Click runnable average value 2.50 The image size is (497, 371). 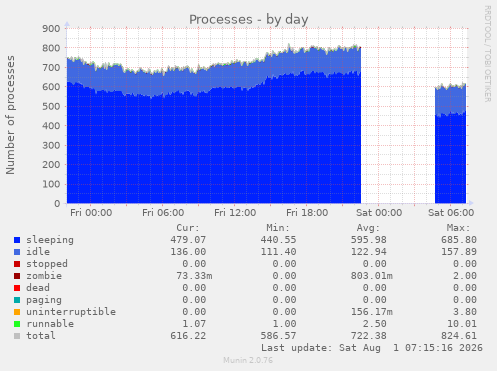[x=375, y=324]
